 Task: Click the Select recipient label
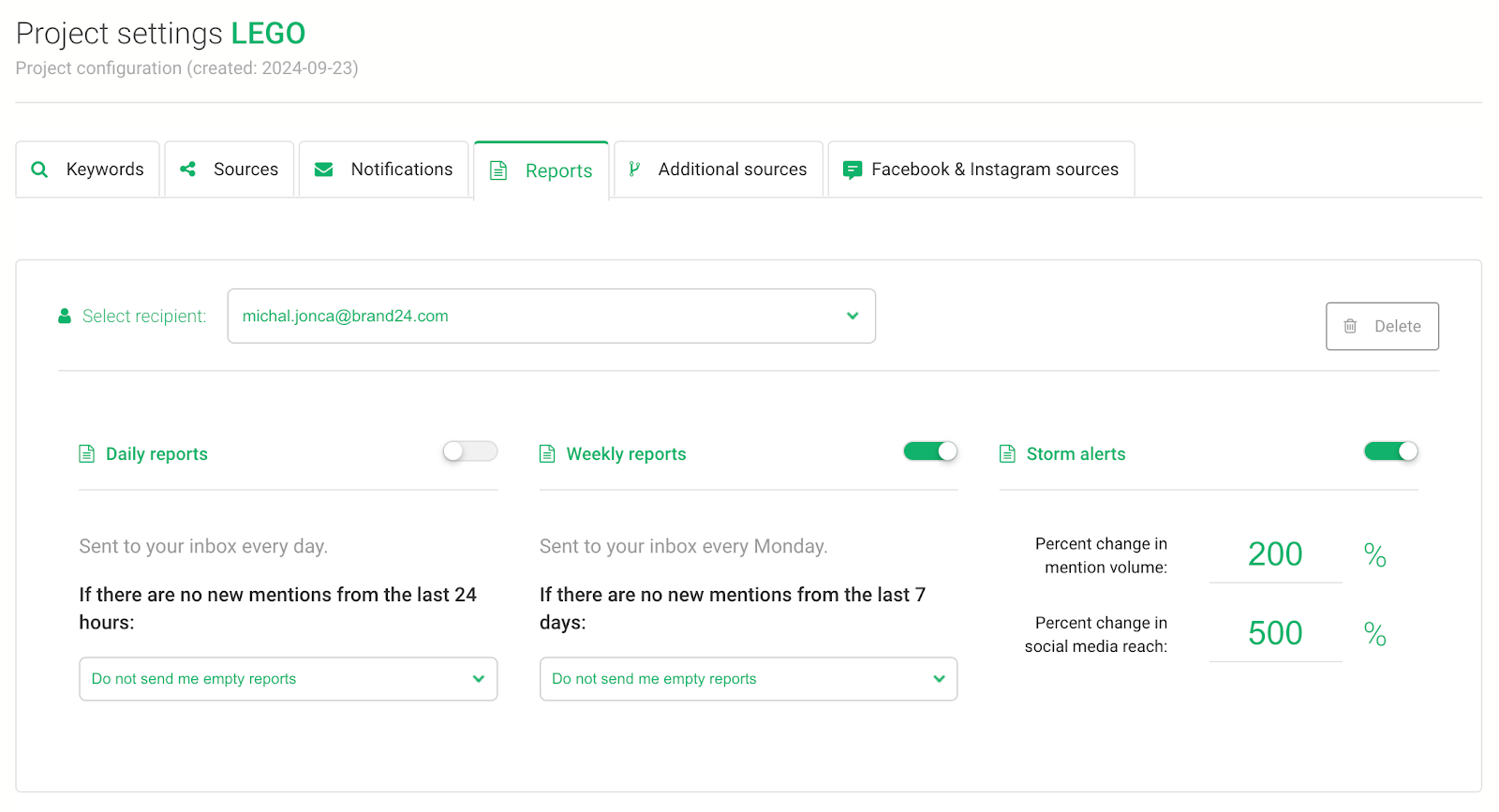pos(144,317)
